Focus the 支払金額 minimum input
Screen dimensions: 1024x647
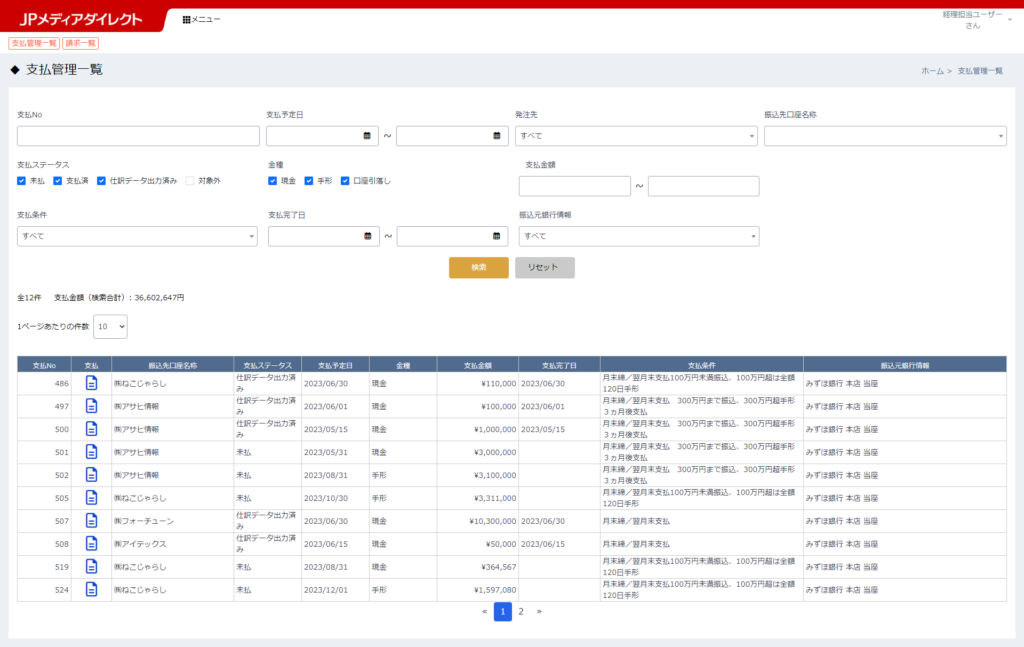click(575, 186)
